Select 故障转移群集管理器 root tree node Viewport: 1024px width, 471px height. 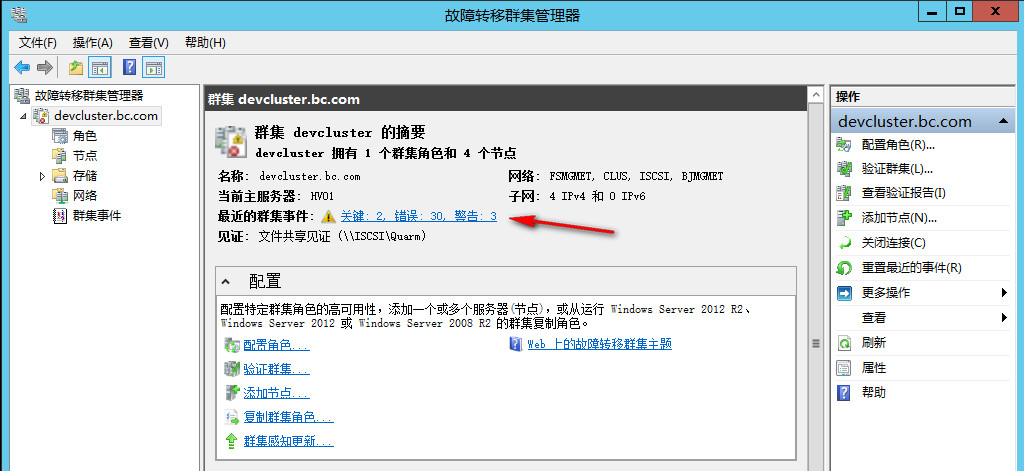[89, 95]
